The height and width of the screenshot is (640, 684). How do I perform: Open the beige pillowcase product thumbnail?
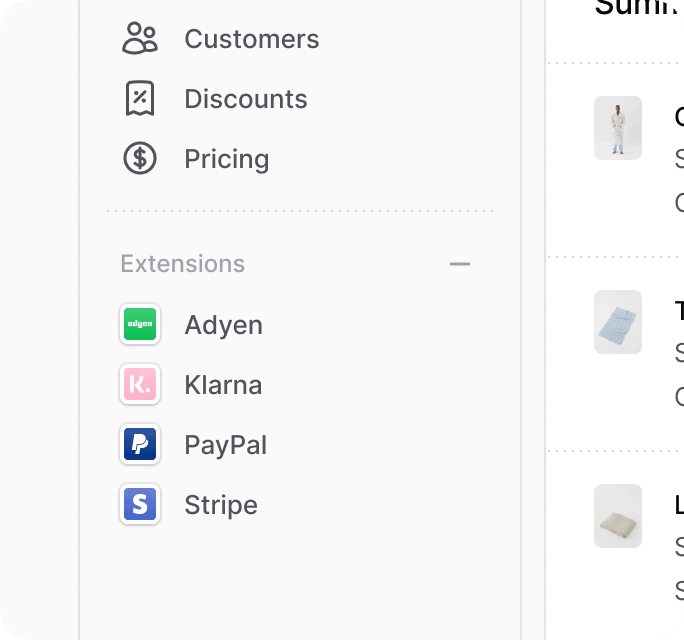point(618,516)
